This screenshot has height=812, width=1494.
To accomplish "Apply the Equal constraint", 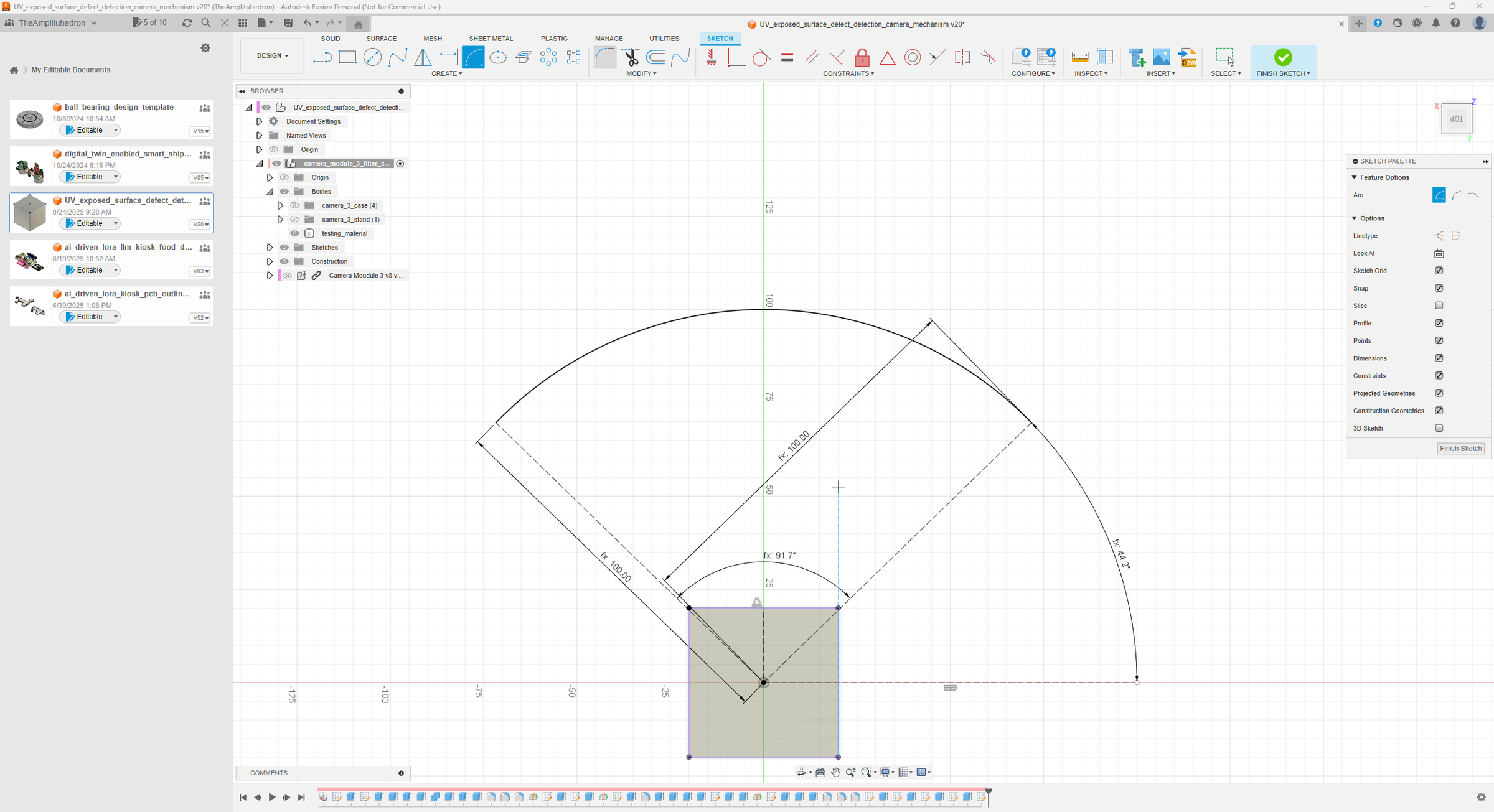I will (787, 58).
